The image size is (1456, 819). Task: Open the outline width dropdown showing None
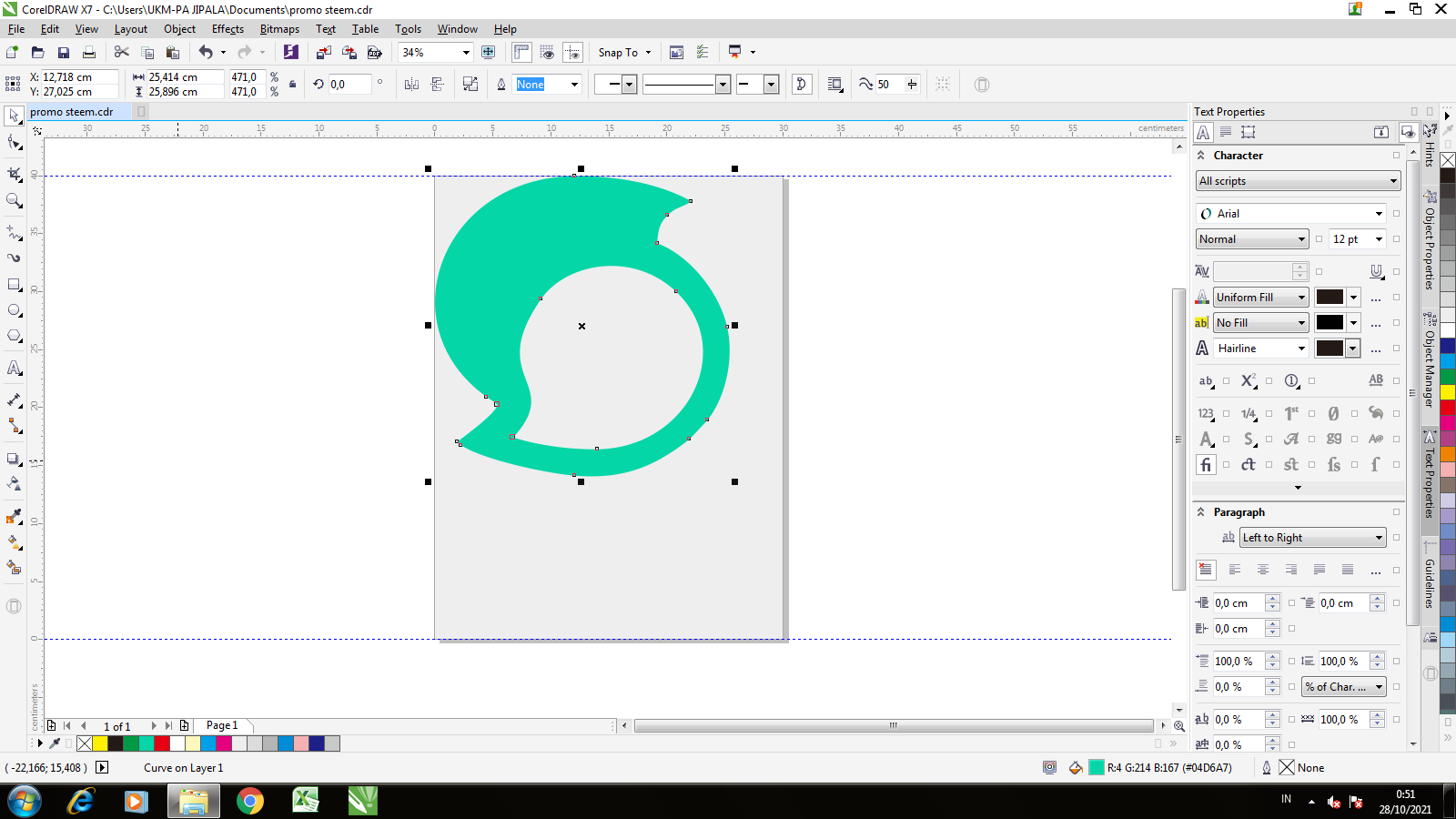574,85
